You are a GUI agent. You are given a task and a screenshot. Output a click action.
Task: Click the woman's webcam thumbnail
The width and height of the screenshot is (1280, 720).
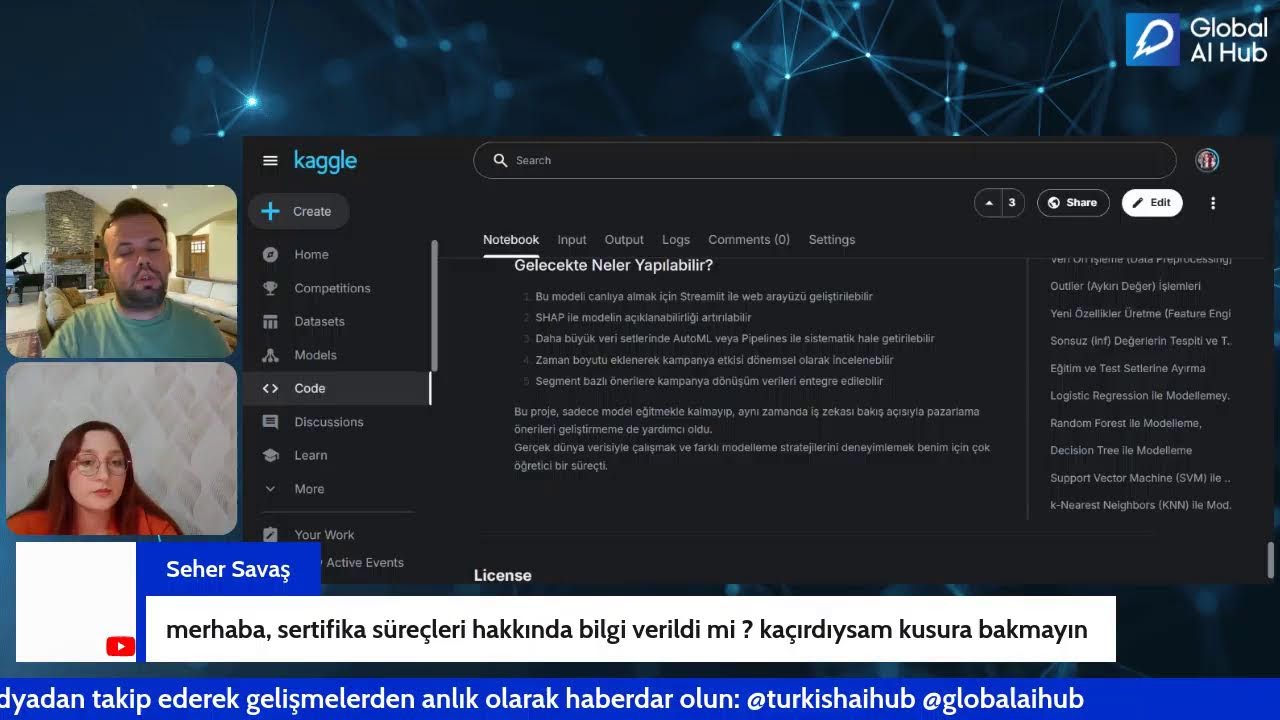coord(121,448)
